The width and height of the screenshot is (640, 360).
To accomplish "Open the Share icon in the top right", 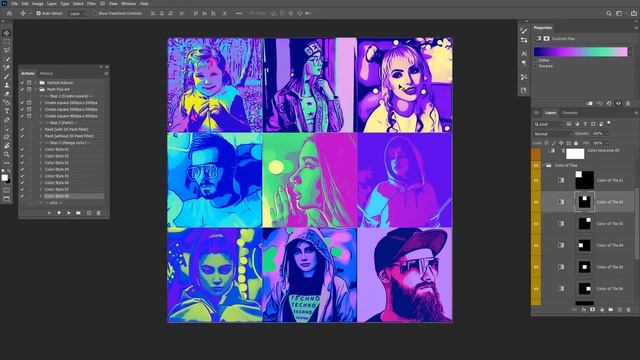I will point(634,13).
